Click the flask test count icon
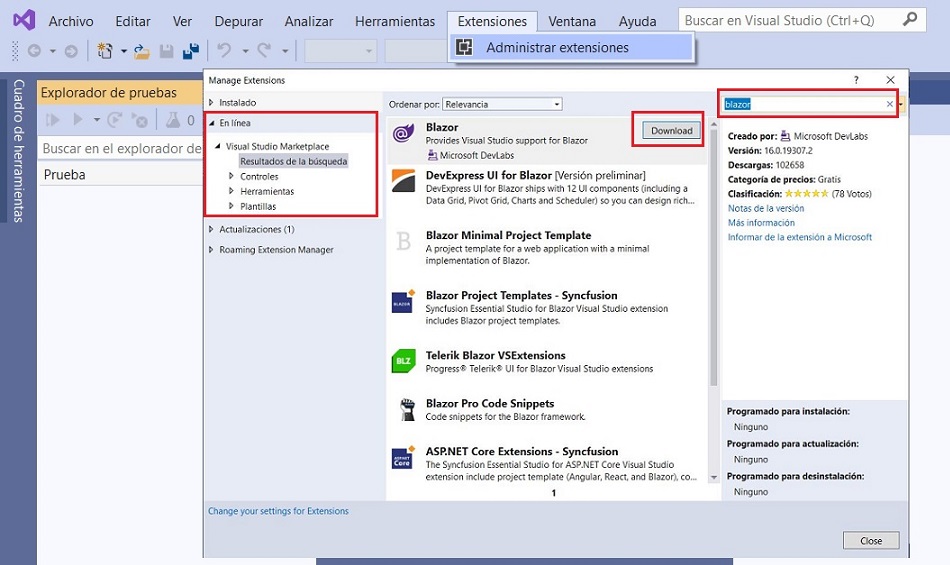 pyautogui.click(x=173, y=120)
